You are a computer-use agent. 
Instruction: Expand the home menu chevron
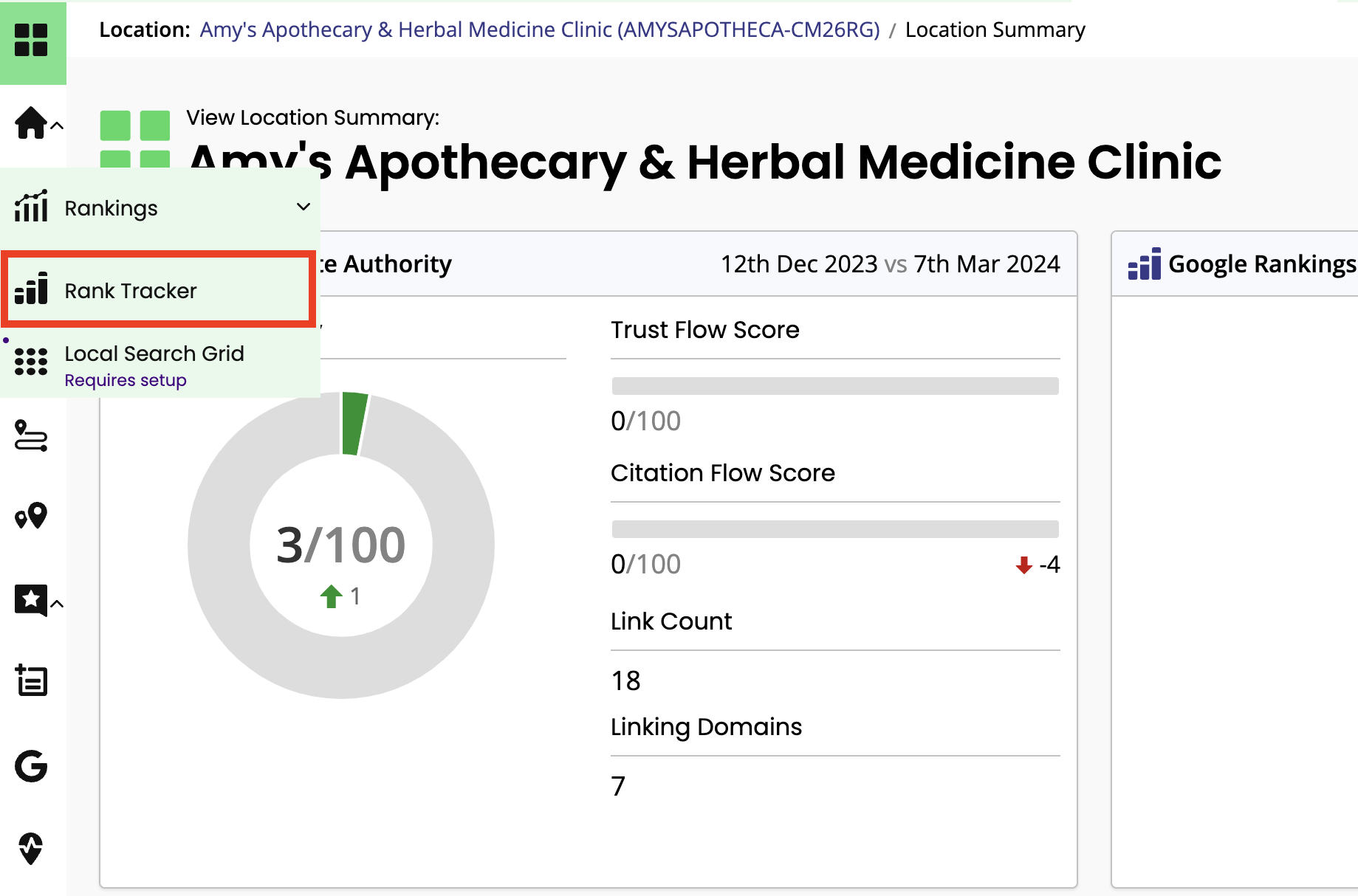tap(57, 126)
